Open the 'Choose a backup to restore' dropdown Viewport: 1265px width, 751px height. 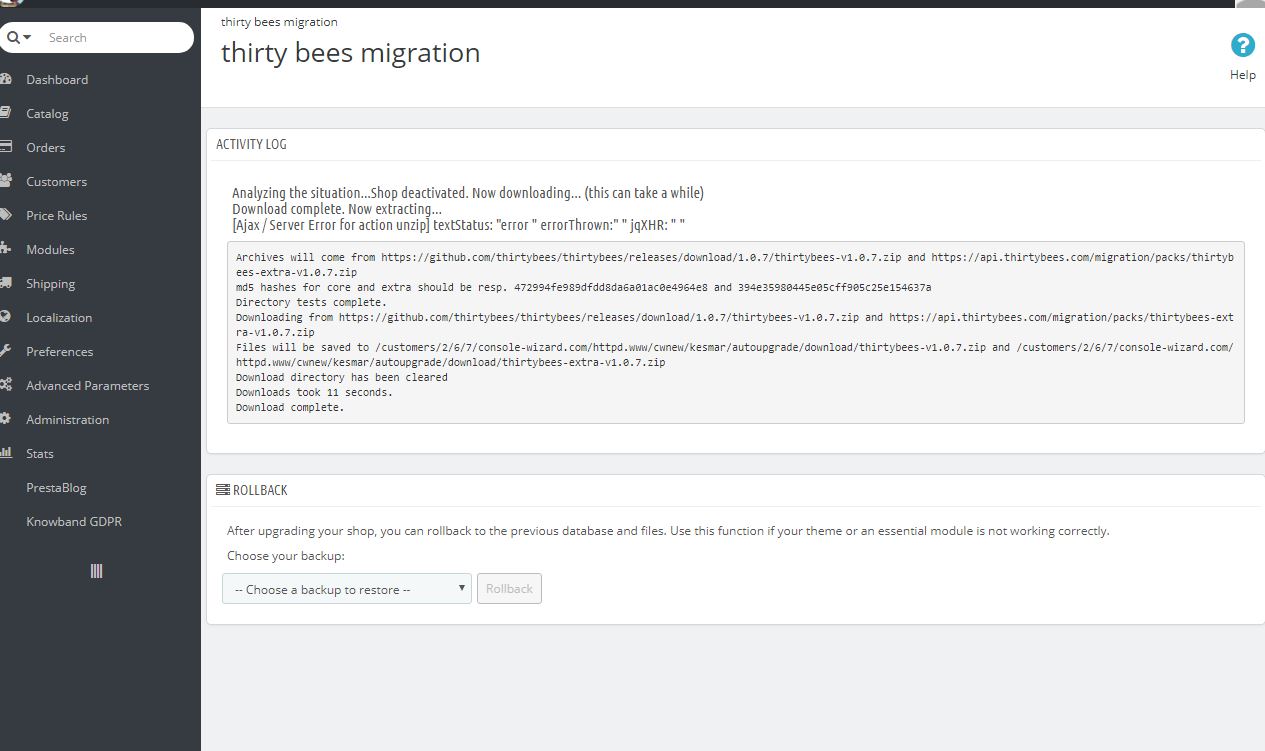pyautogui.click(x=346, y=588)
